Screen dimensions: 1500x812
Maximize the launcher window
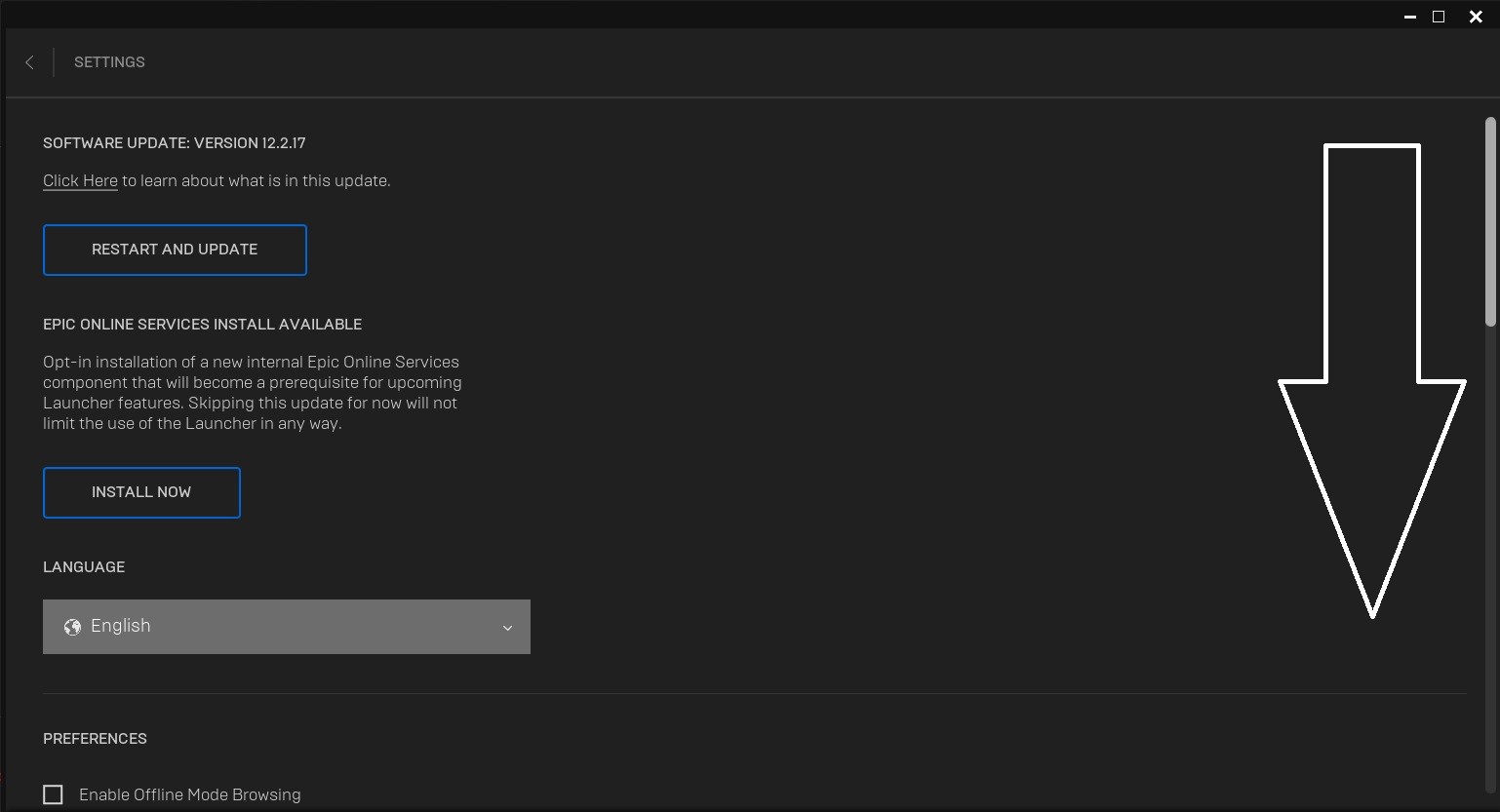1439,16
